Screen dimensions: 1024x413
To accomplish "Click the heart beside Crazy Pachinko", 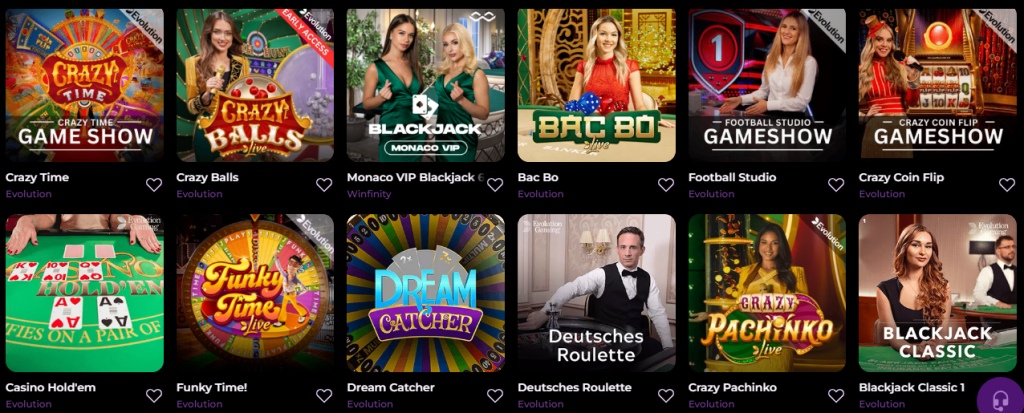I will coord(836,395).
